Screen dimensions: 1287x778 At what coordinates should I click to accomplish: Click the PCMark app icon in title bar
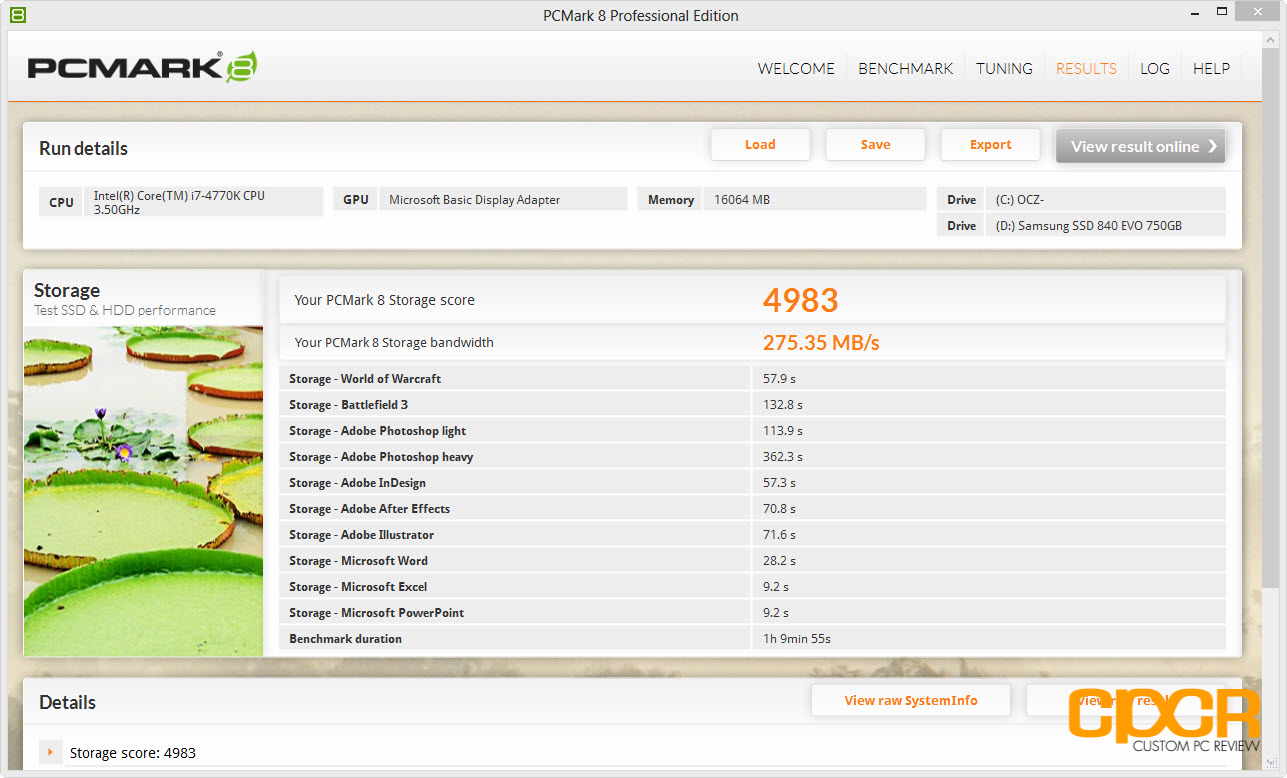click(x=19, y=15)
